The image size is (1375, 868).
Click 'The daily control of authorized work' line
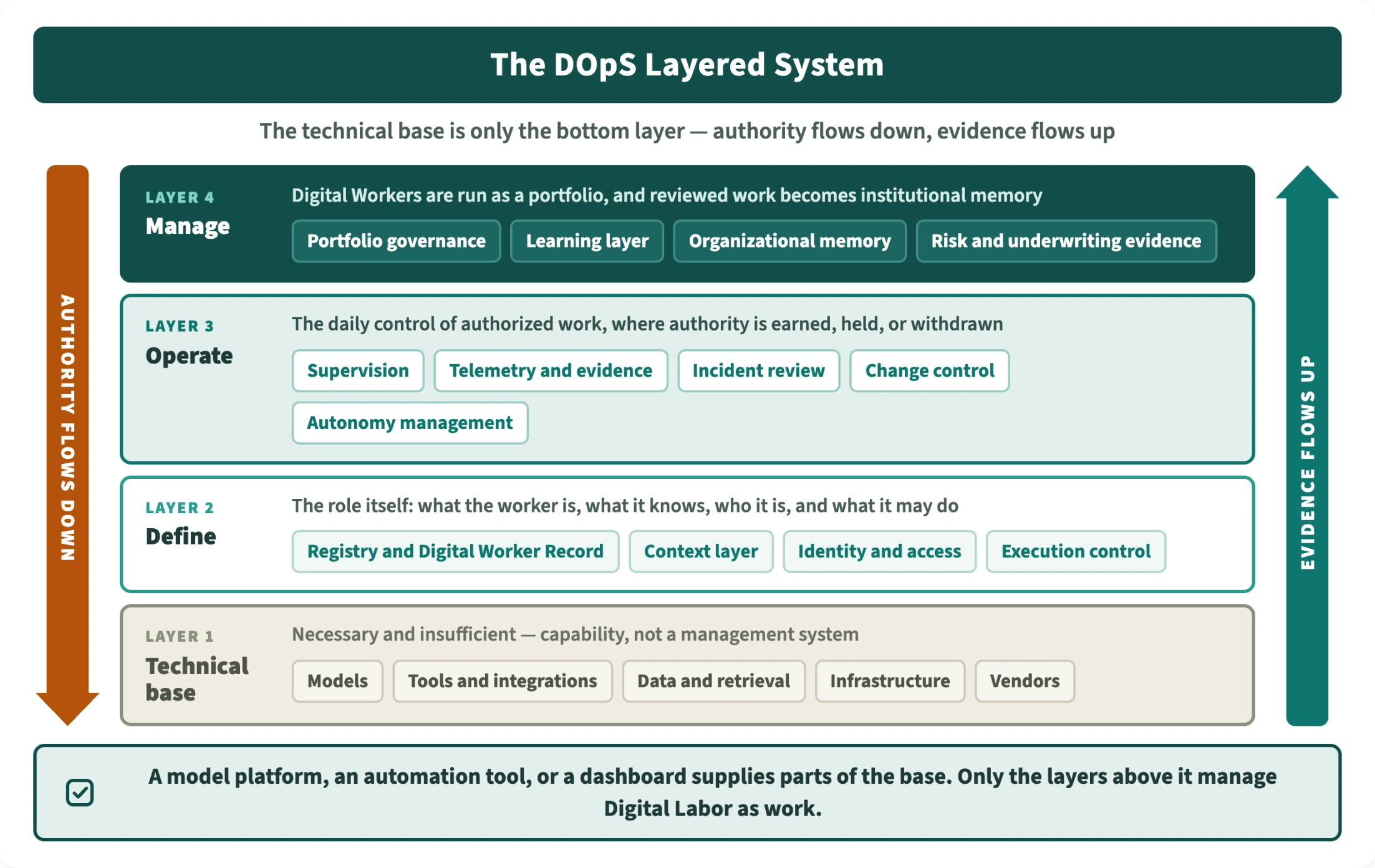coord(647,324)
